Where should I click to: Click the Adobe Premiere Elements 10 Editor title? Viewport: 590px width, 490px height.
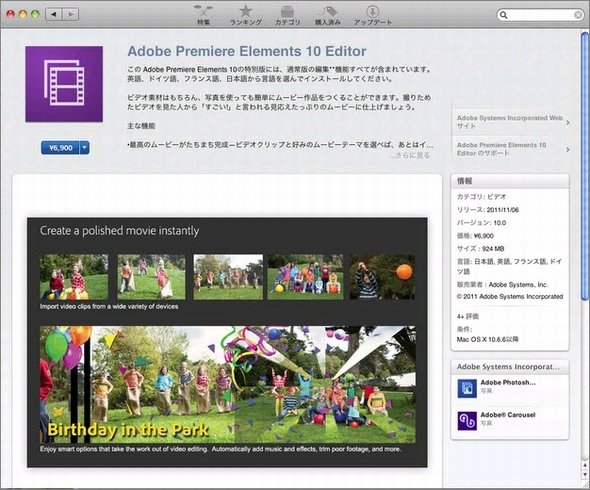click(x=247, y=51)
